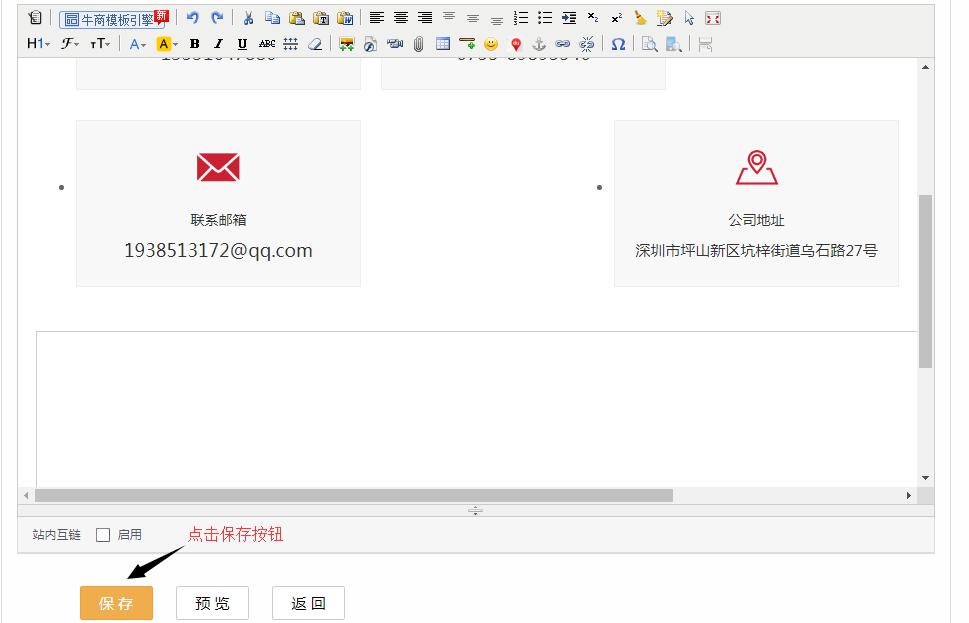Image resolution: width=969 pixels, height=623 pixels.
Task: Click the 深圳市坪山新区坑梓街道乌石路27号 address text
Action: pyautogui.click(x=756, y=250)
